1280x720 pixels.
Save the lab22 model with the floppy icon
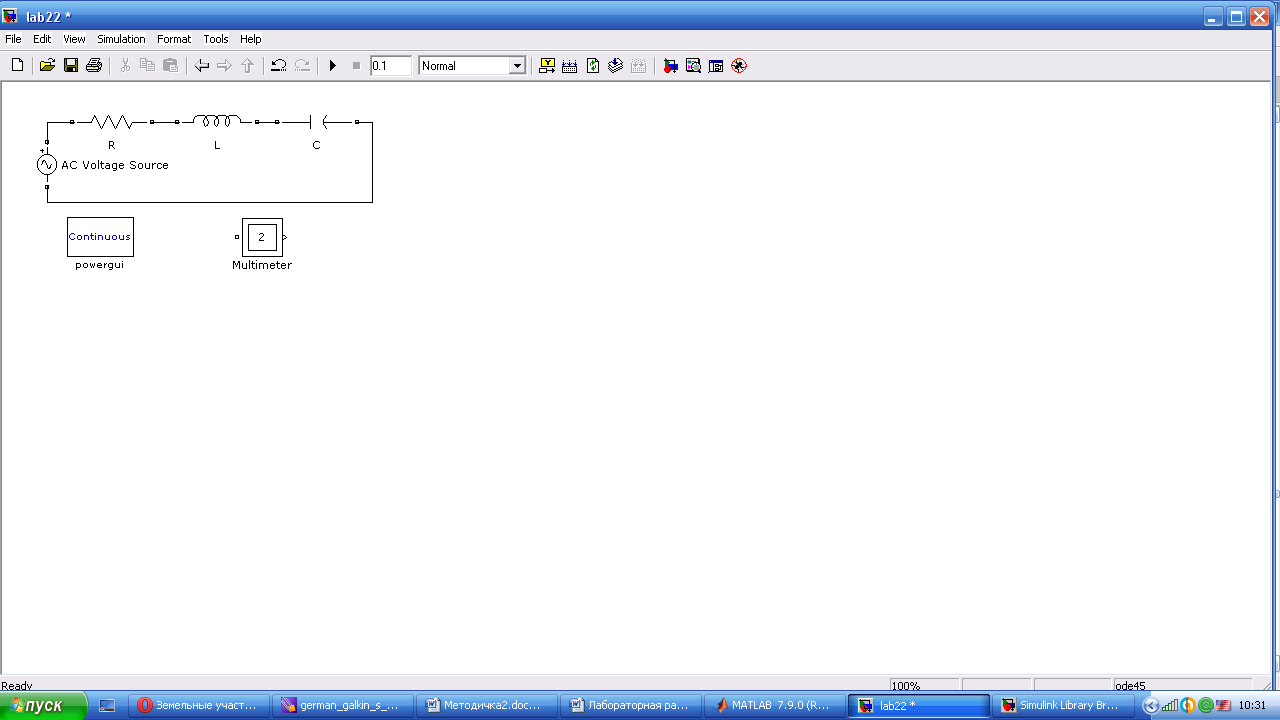(x=71, y=66)
